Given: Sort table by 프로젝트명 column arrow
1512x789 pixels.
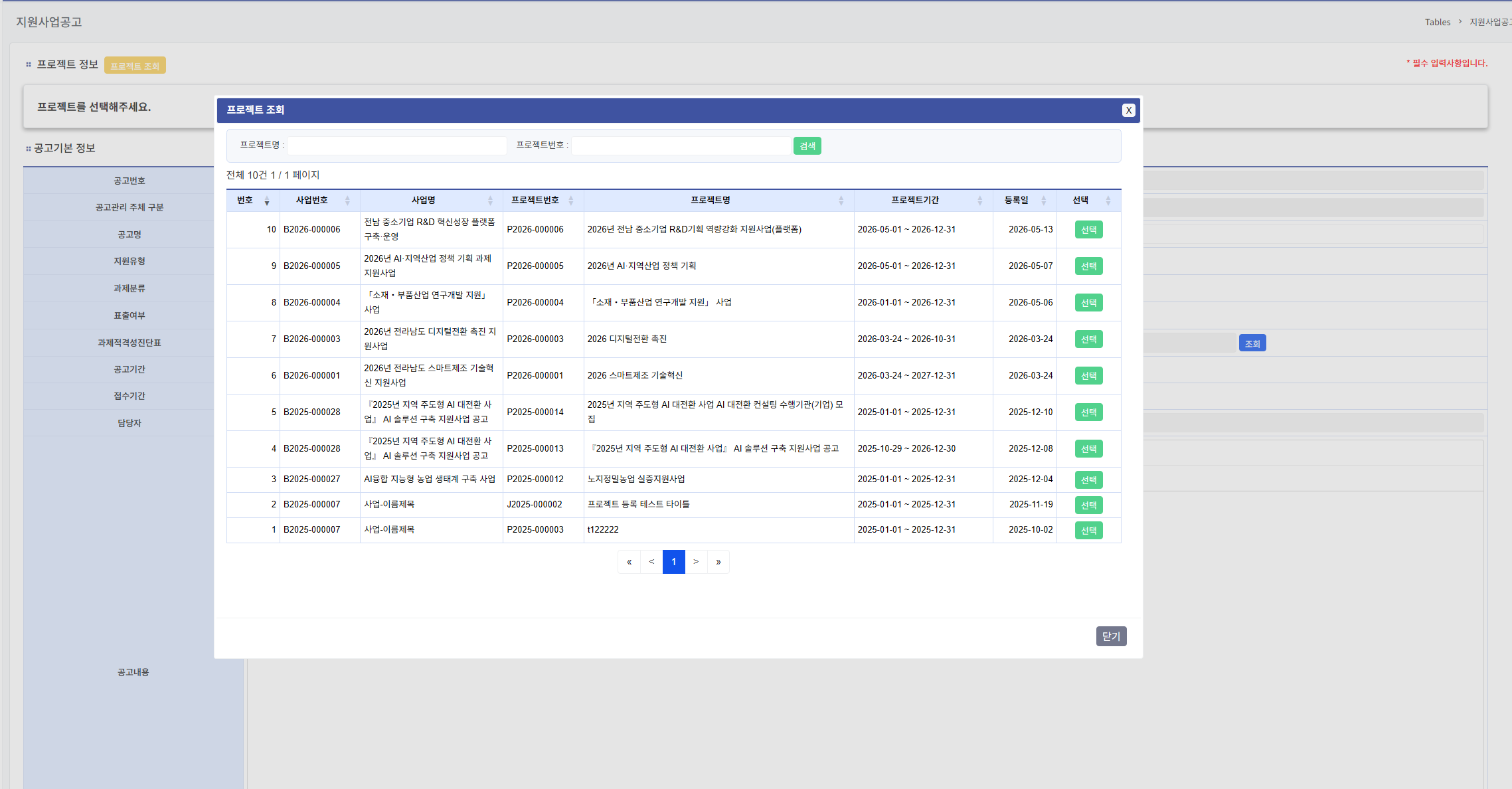Looking at the screenshot, I should [841, 201].
